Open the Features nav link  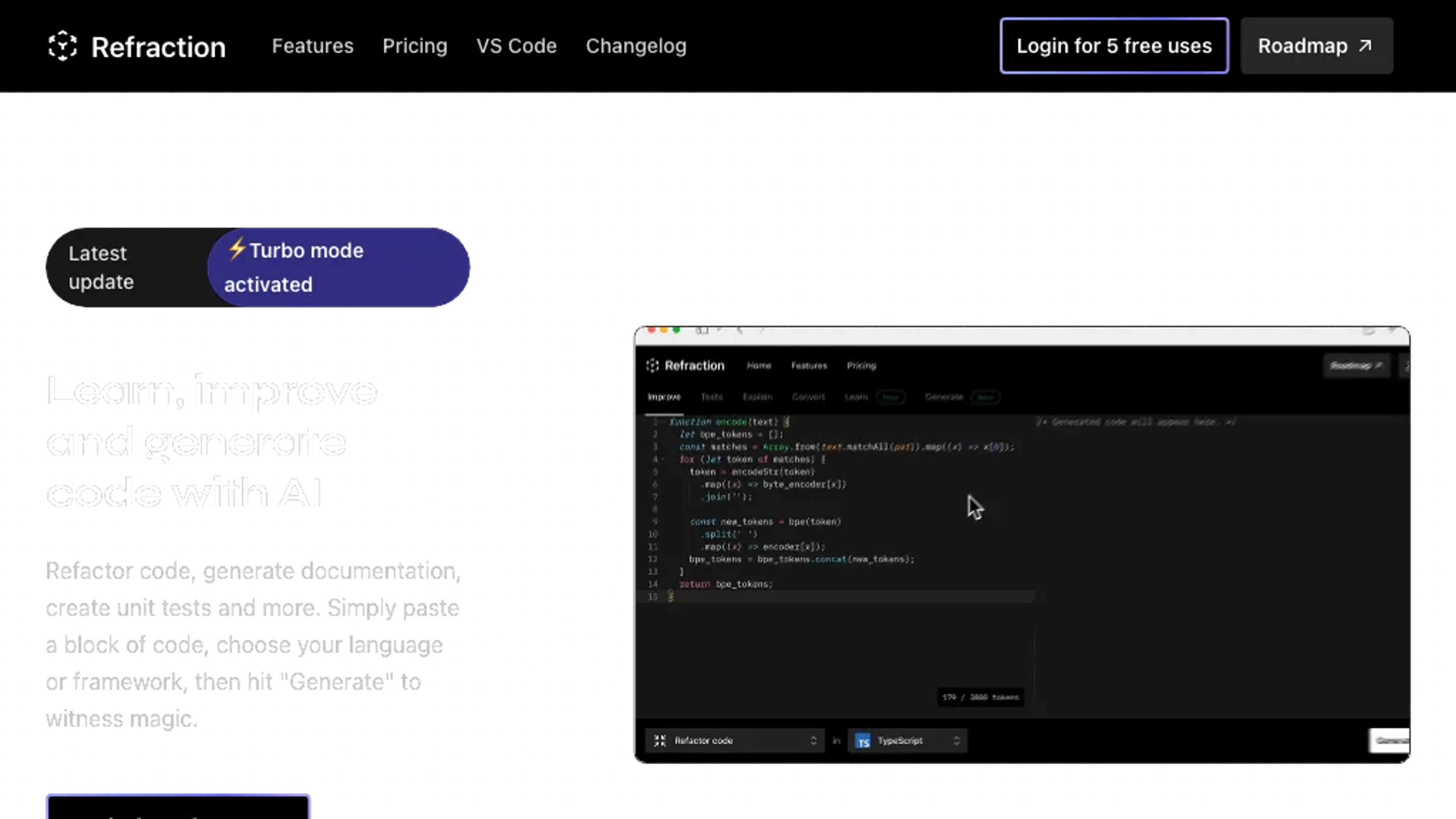tap(312, 46)
